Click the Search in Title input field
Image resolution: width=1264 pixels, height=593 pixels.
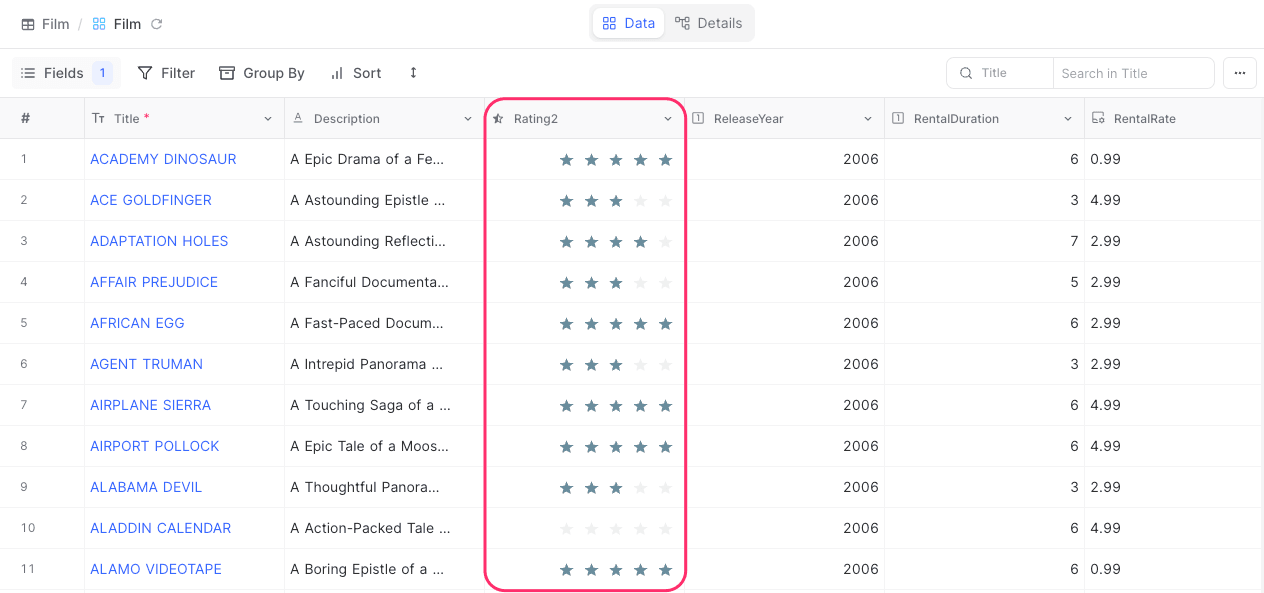[1132, 73]
